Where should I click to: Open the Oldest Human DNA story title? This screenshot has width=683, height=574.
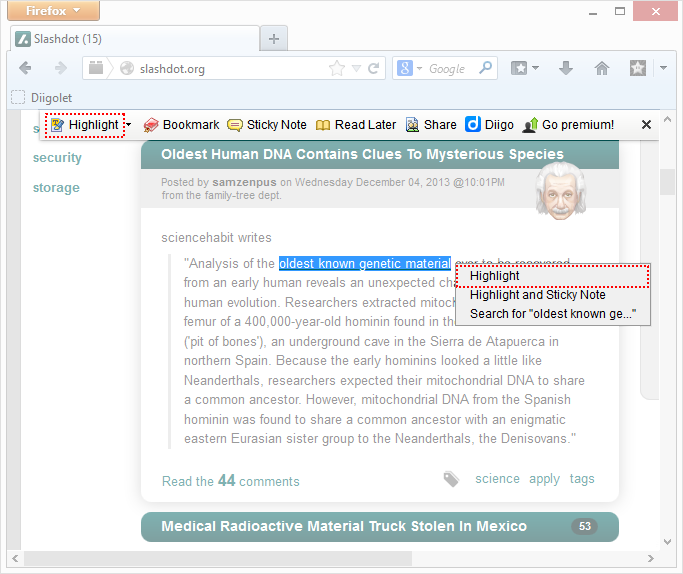point(362,154)
